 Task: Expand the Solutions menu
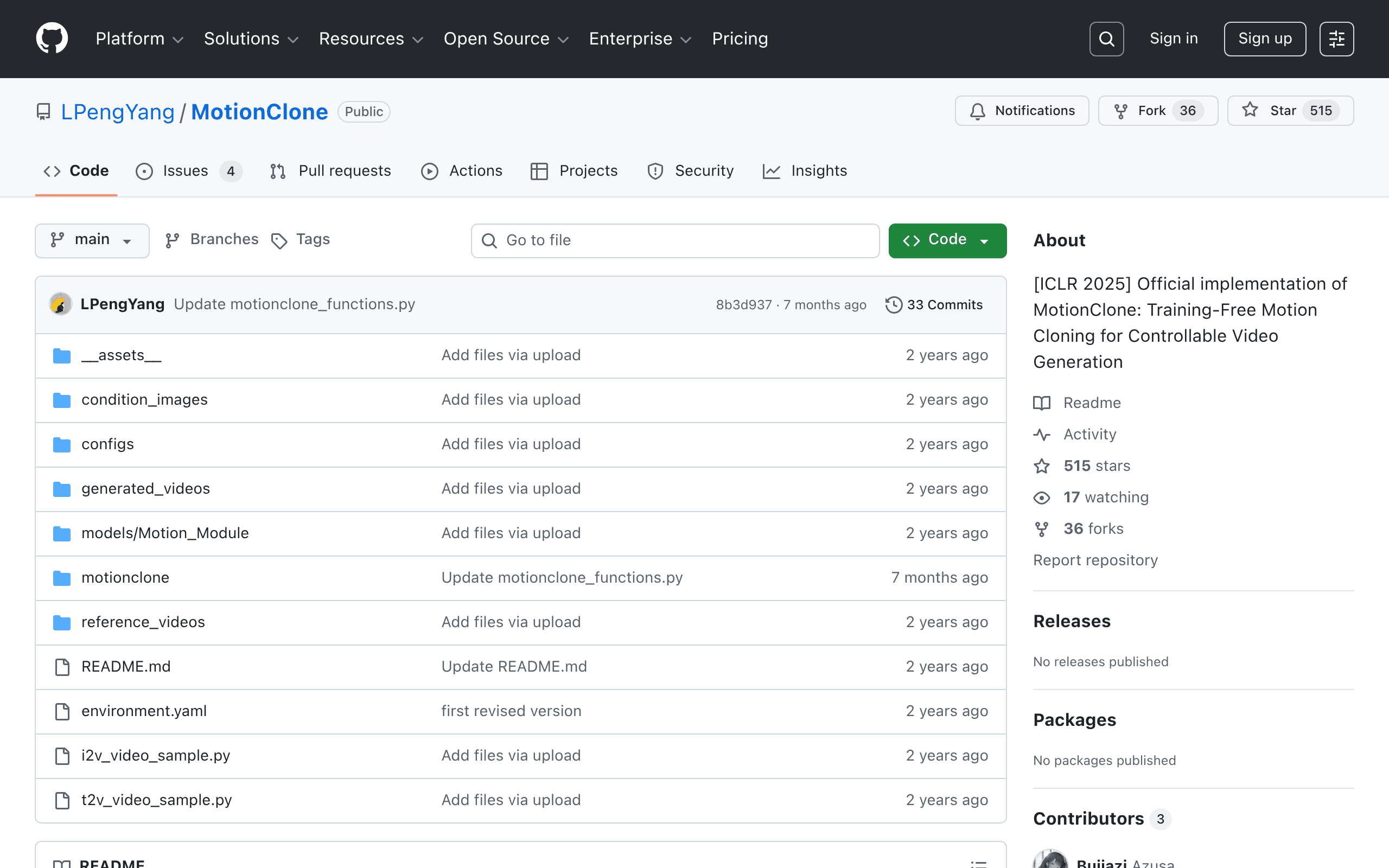(251, 39)
